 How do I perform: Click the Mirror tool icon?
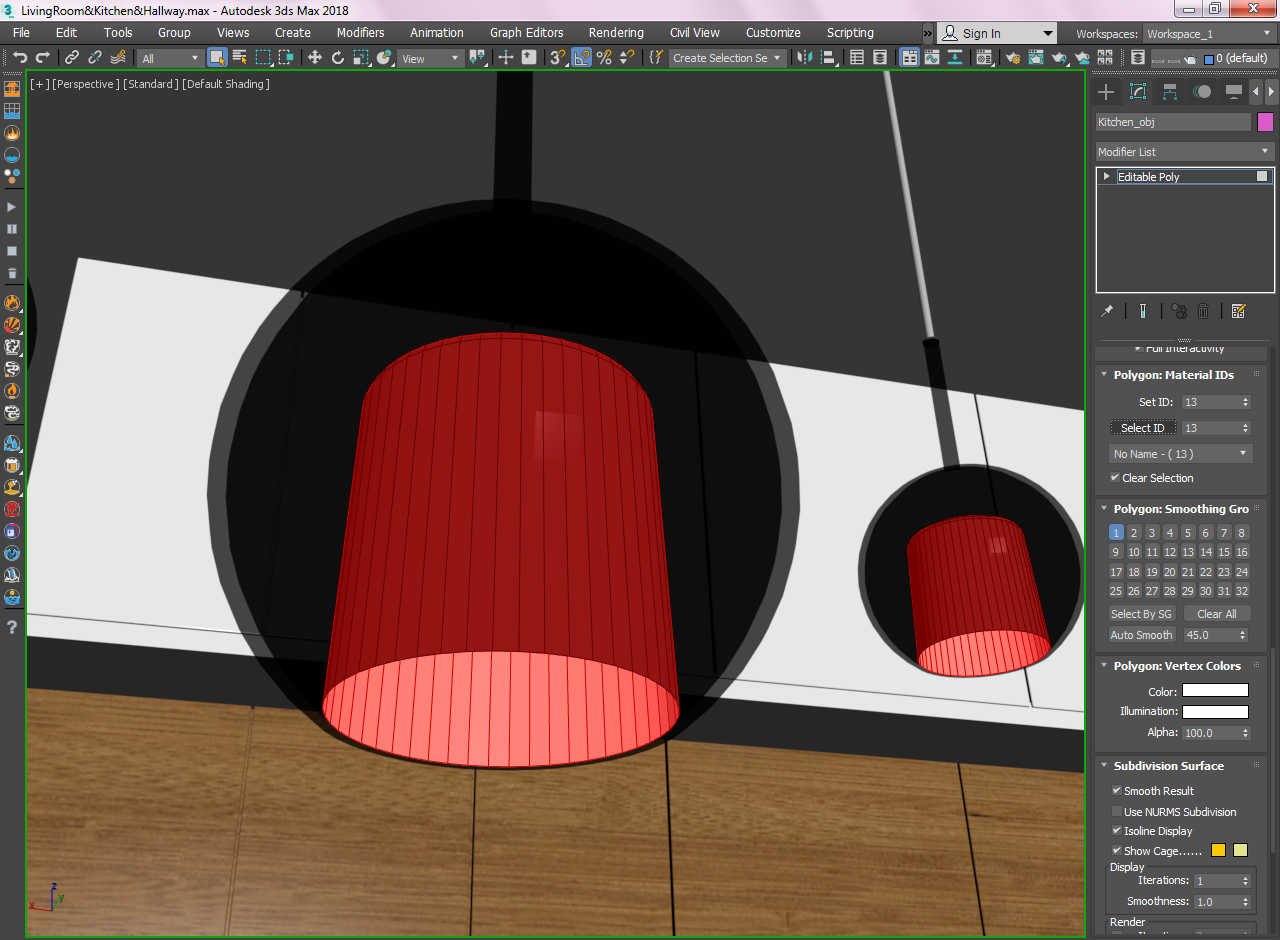tap(804, 58)
